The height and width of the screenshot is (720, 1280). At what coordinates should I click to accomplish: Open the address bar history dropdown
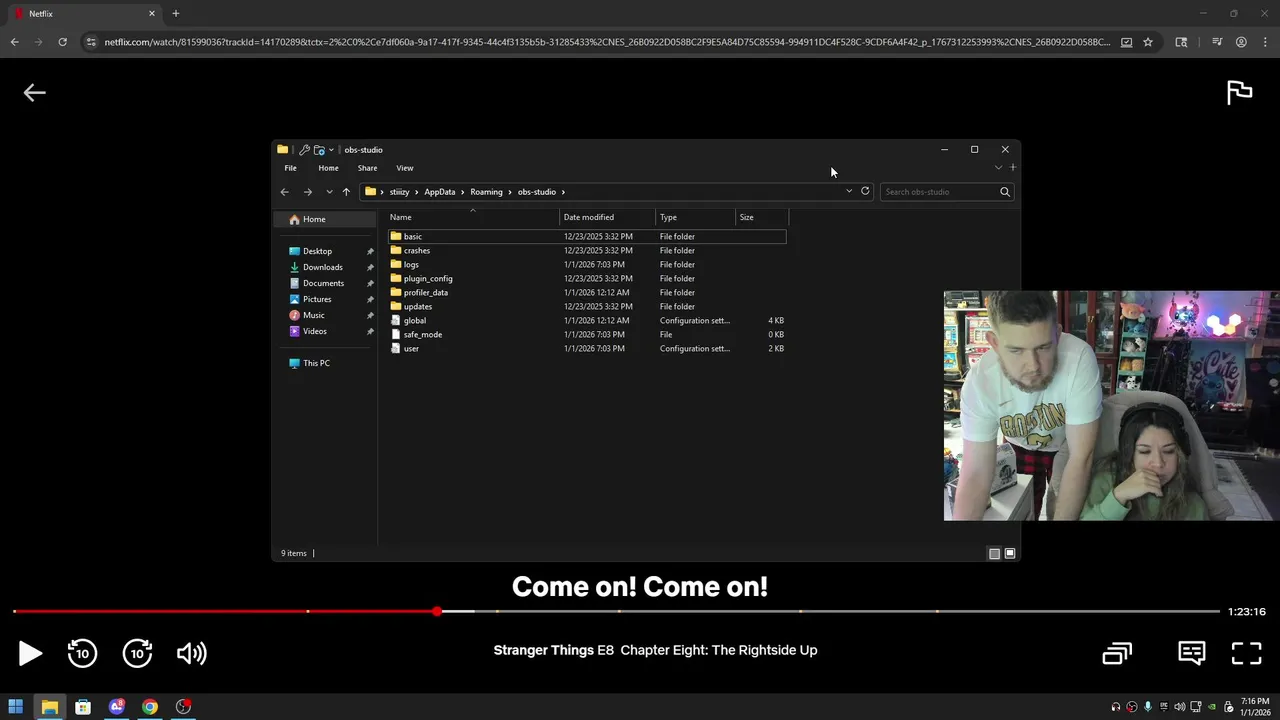pos(849,191)
